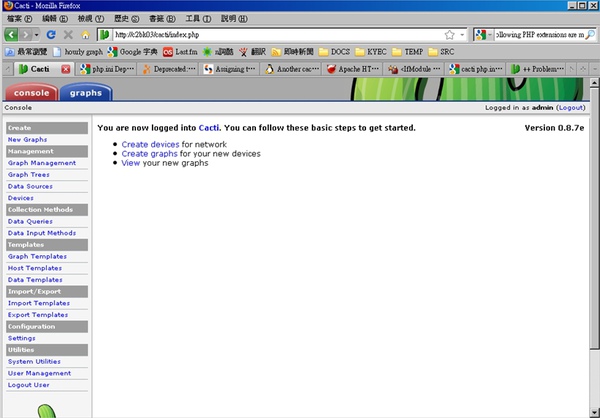Follow the Create graphs link

pos(150,153)
